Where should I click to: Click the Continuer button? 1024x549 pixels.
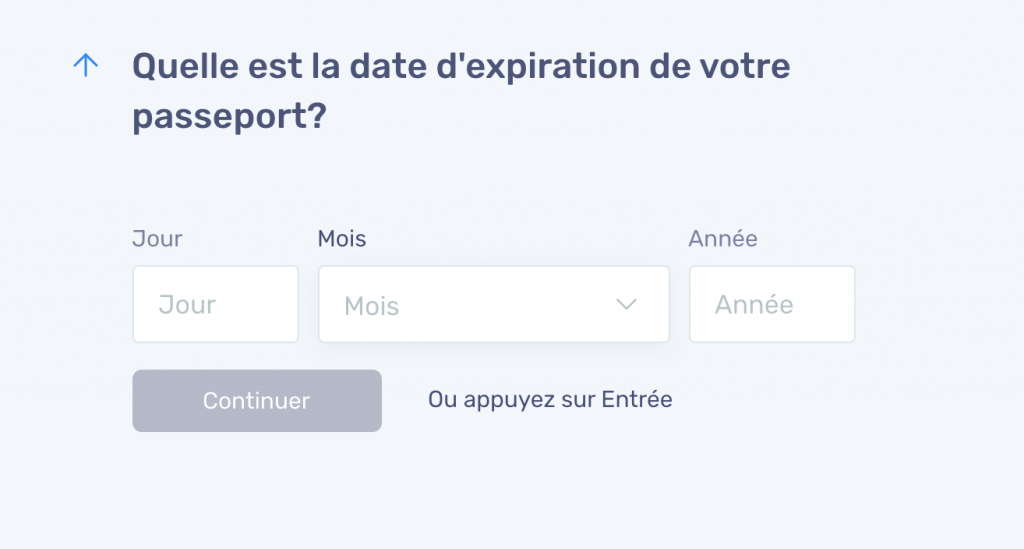[257, 401]
